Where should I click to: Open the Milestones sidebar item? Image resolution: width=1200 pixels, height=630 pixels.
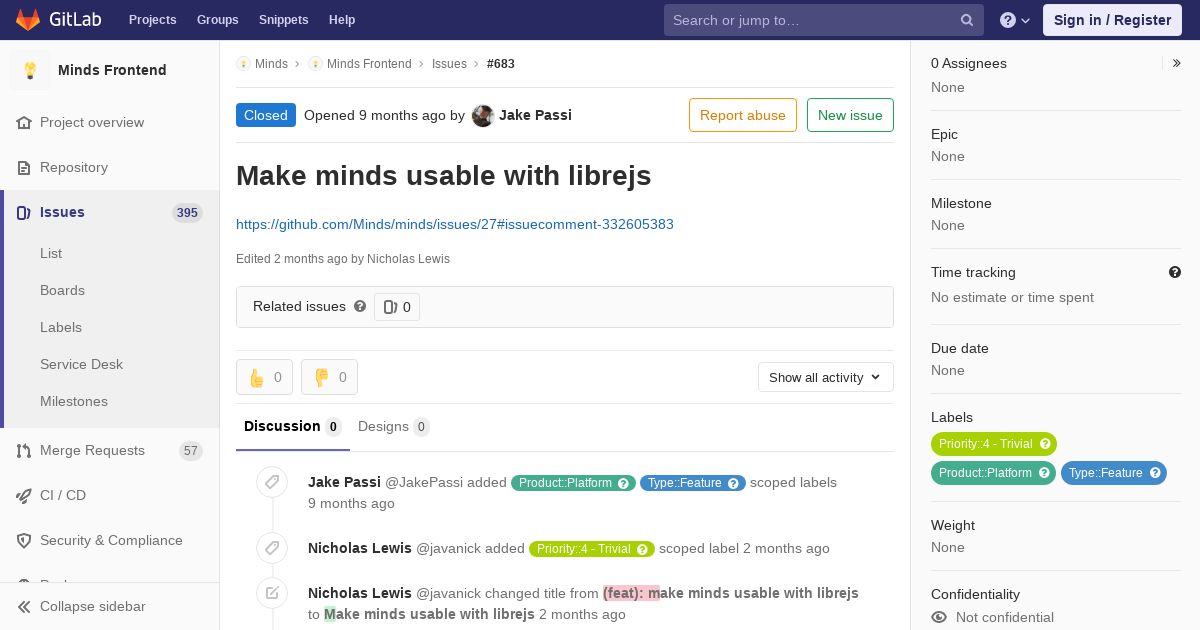74,401
